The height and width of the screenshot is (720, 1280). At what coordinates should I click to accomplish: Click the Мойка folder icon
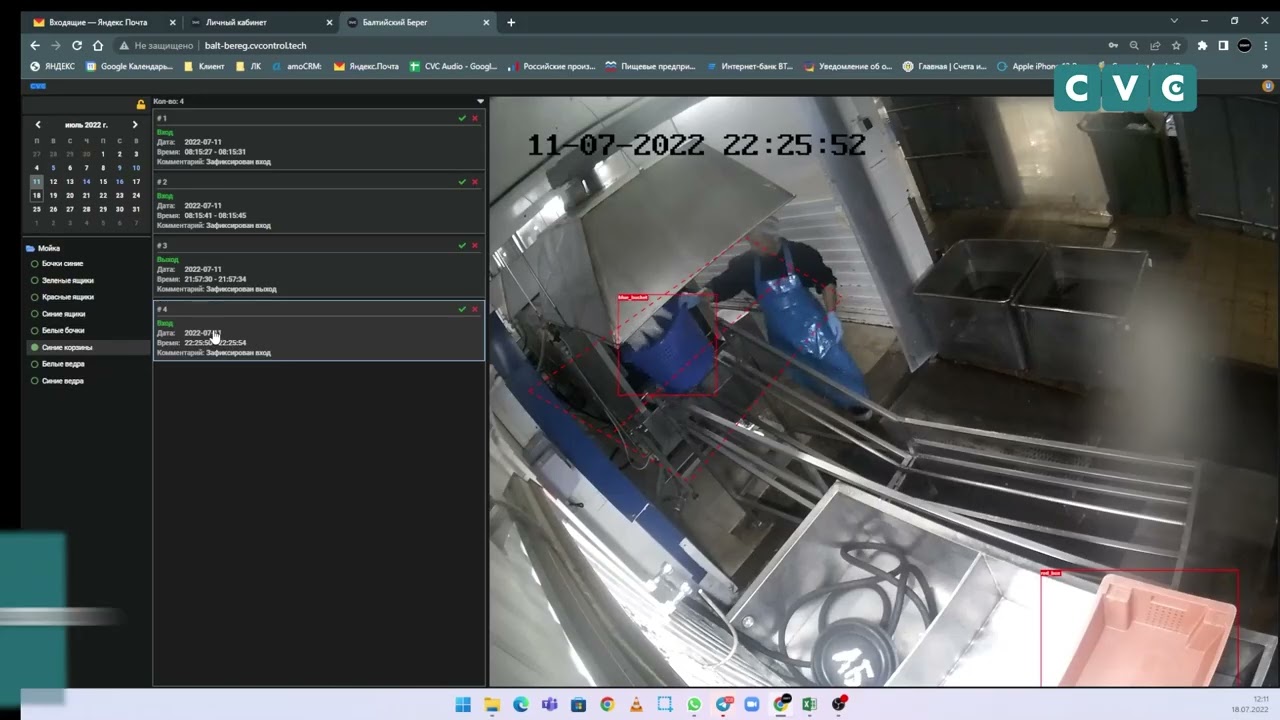[30, 248]
